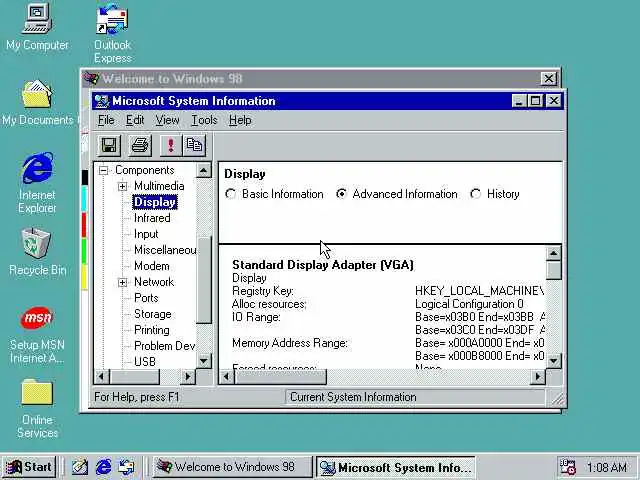Screen dimensions: 640x480
Task: Click details pane scroll left arrow
Action: [227, 376]
